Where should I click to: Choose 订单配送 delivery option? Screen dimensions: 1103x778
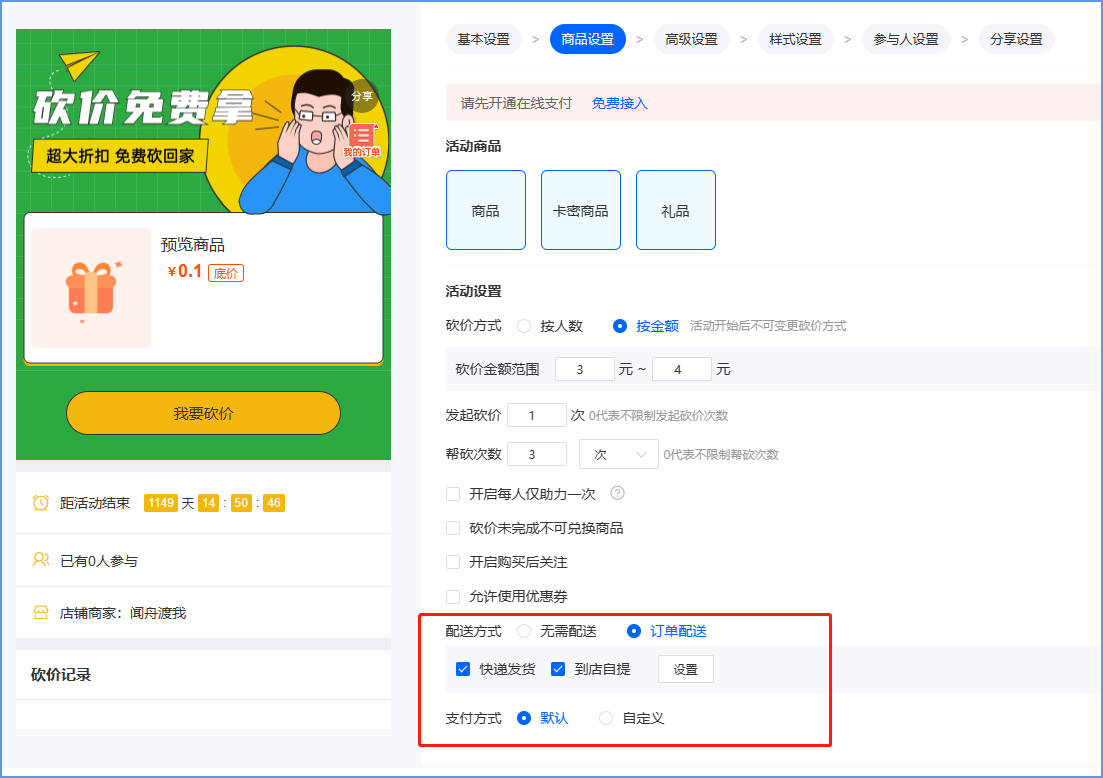[634, 631]
